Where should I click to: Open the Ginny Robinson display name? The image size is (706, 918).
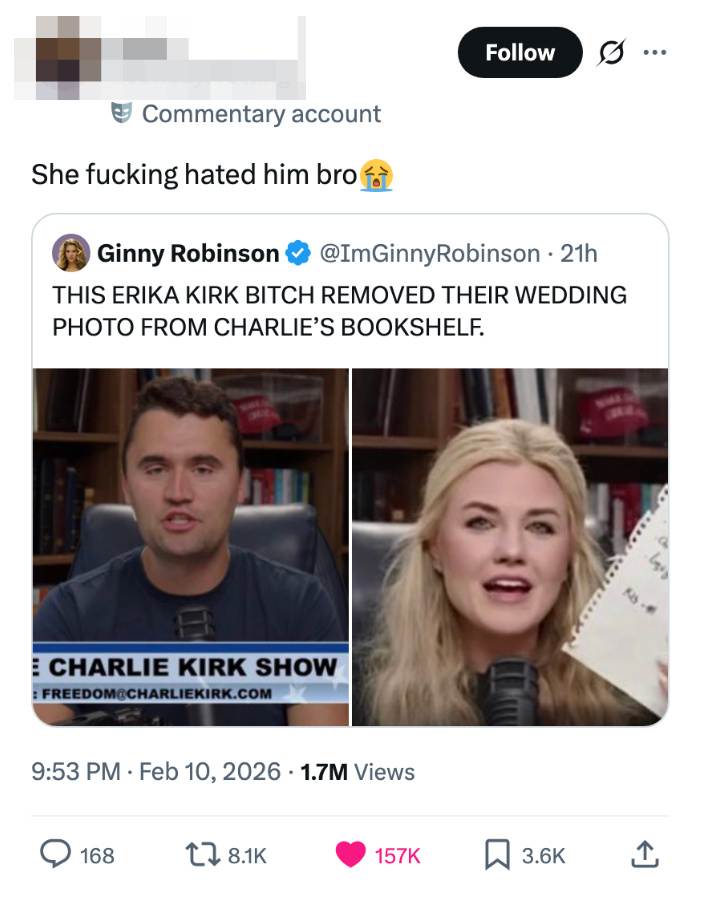click(x=187, y=254)
